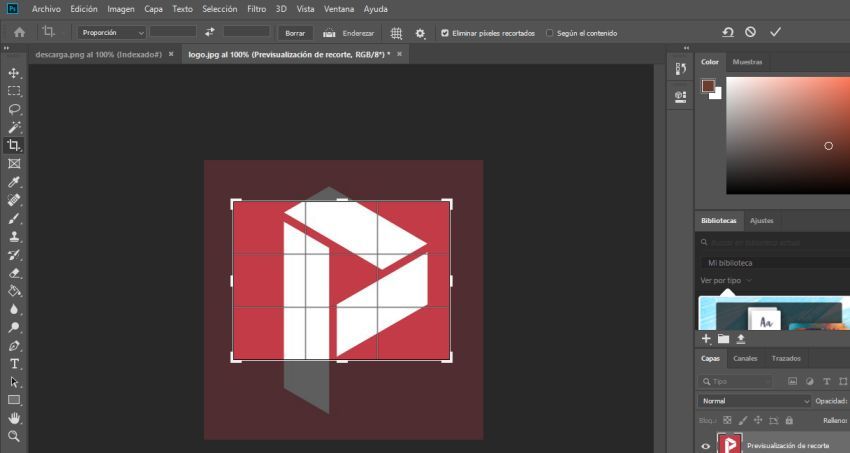This screenshot has height=453, width=850.
Task: Open crop tool preset picker
Action: tap(51, 33)
